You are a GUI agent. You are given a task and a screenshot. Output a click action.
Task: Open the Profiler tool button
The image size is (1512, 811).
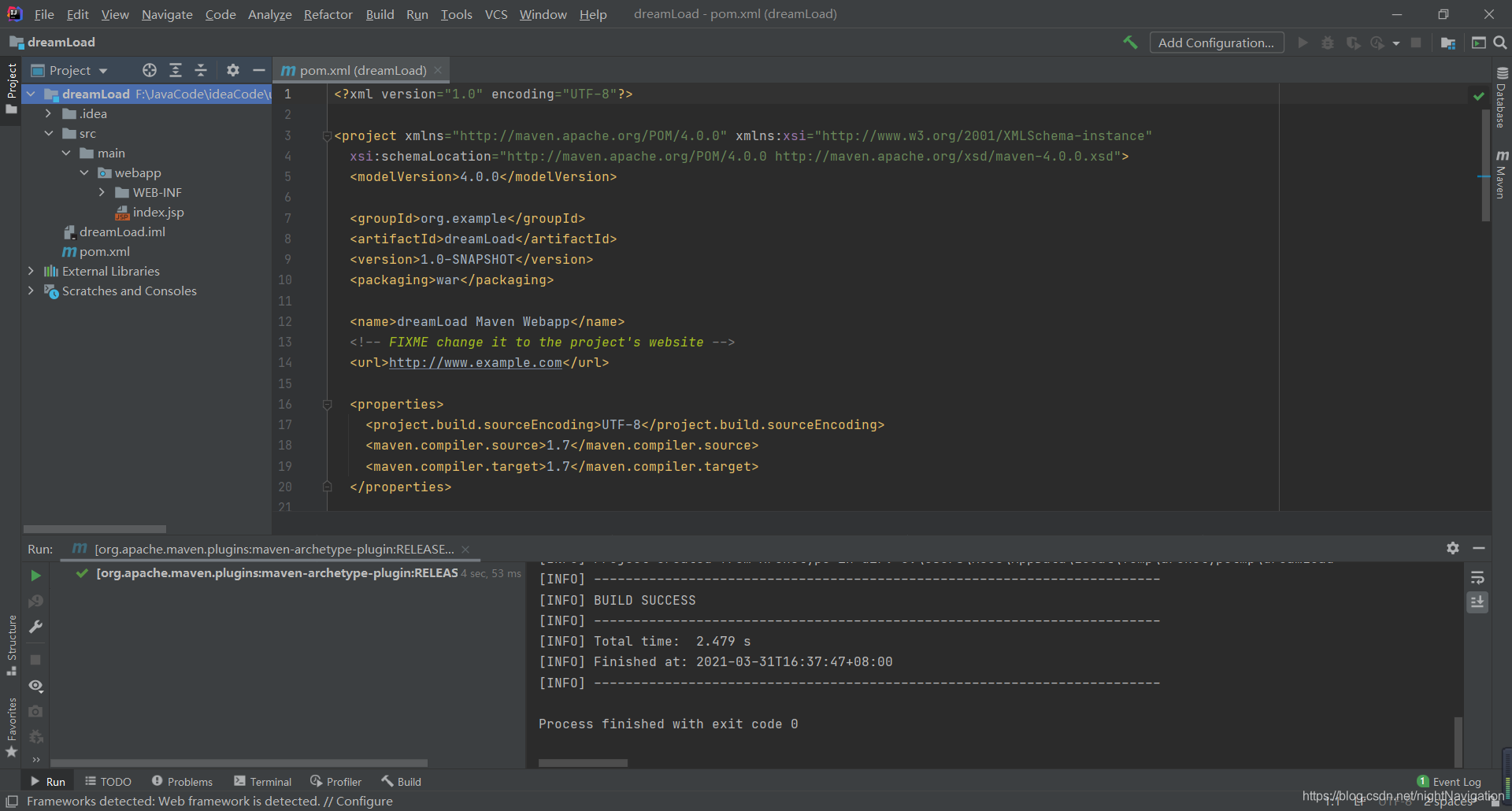coord(336,782)
